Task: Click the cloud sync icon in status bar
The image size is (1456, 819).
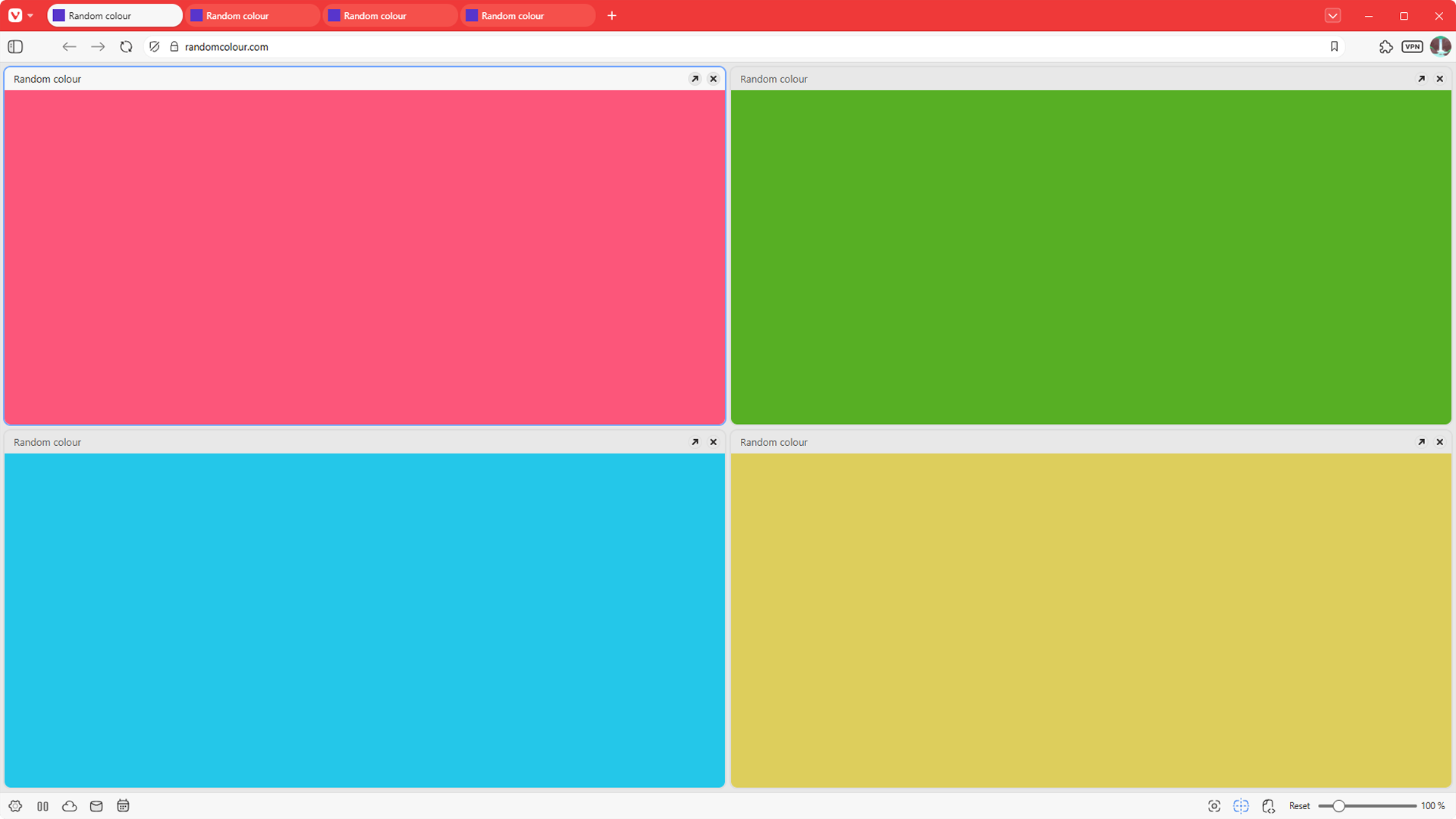Action: click(69, 806)
